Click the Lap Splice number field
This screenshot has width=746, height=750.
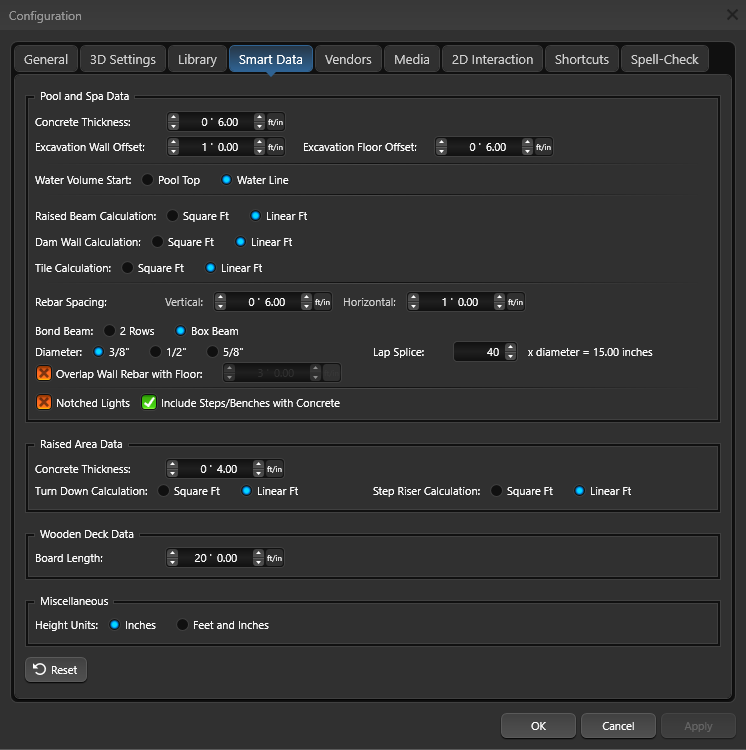[479, 352]
